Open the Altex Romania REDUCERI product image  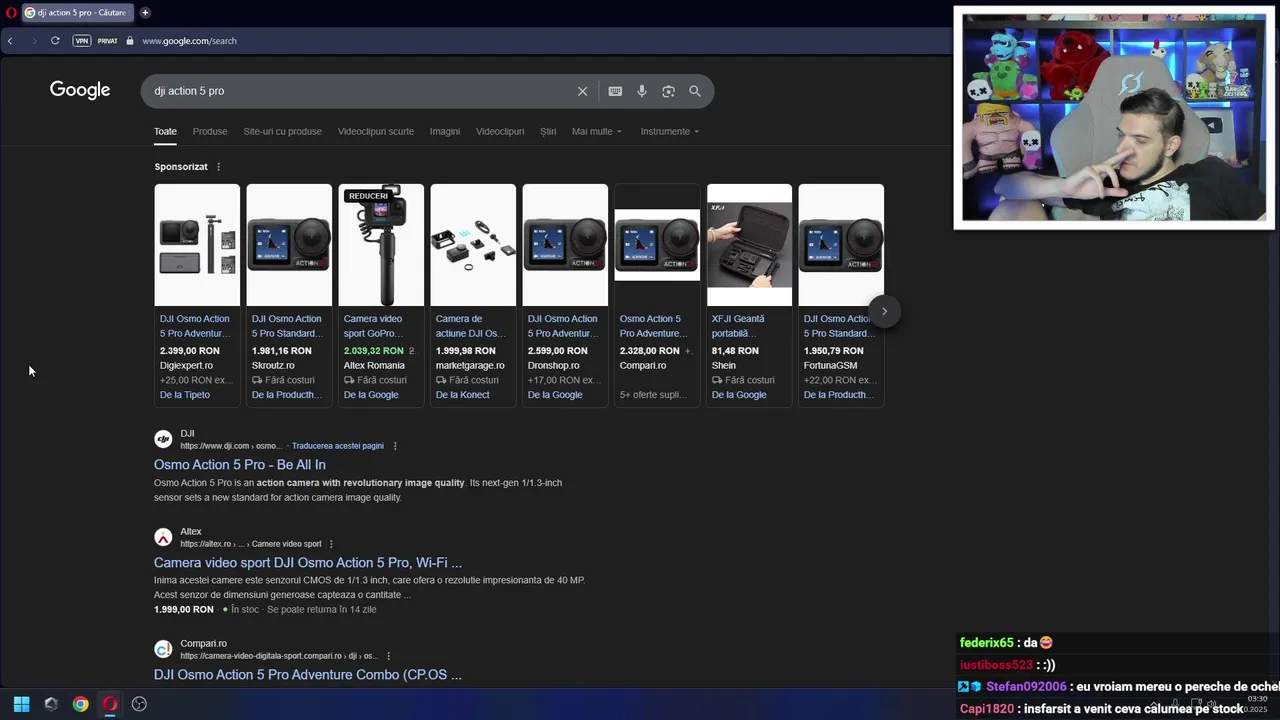381,245
